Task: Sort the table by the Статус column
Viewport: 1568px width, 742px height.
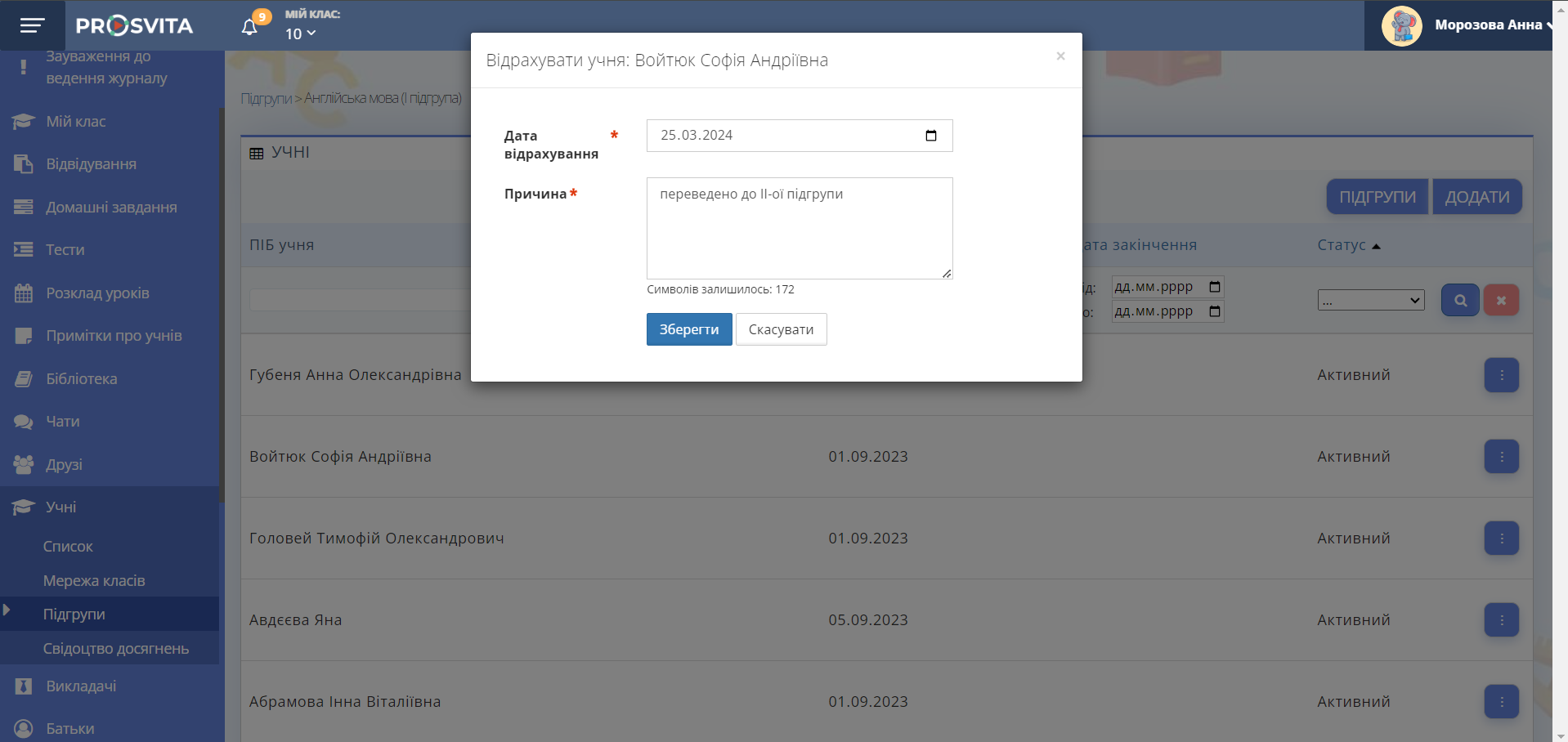Action: tap(1342, 245)
